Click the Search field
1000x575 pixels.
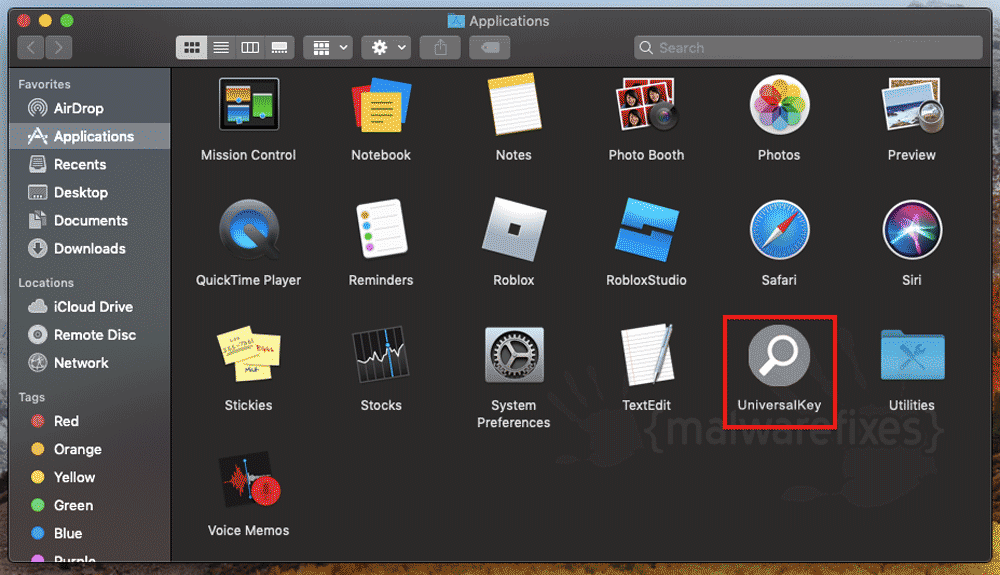click(808, 47)
